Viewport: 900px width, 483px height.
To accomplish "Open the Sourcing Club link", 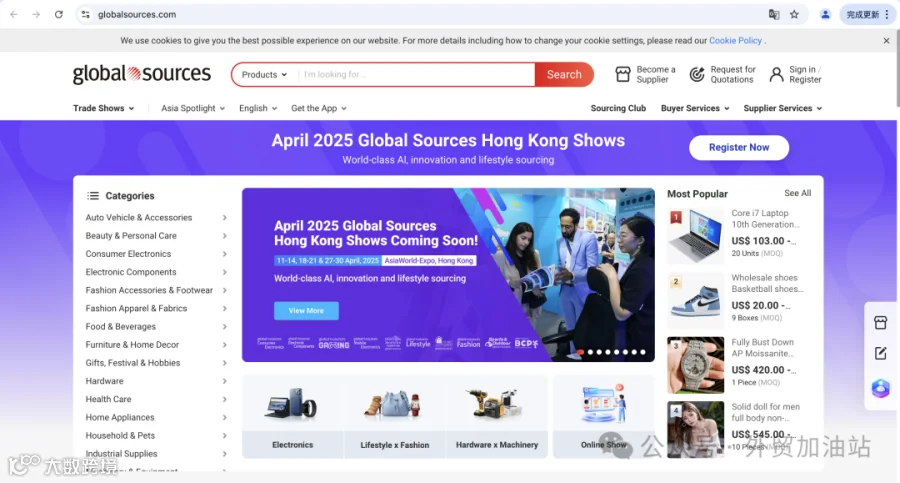I will pos(618,108).
